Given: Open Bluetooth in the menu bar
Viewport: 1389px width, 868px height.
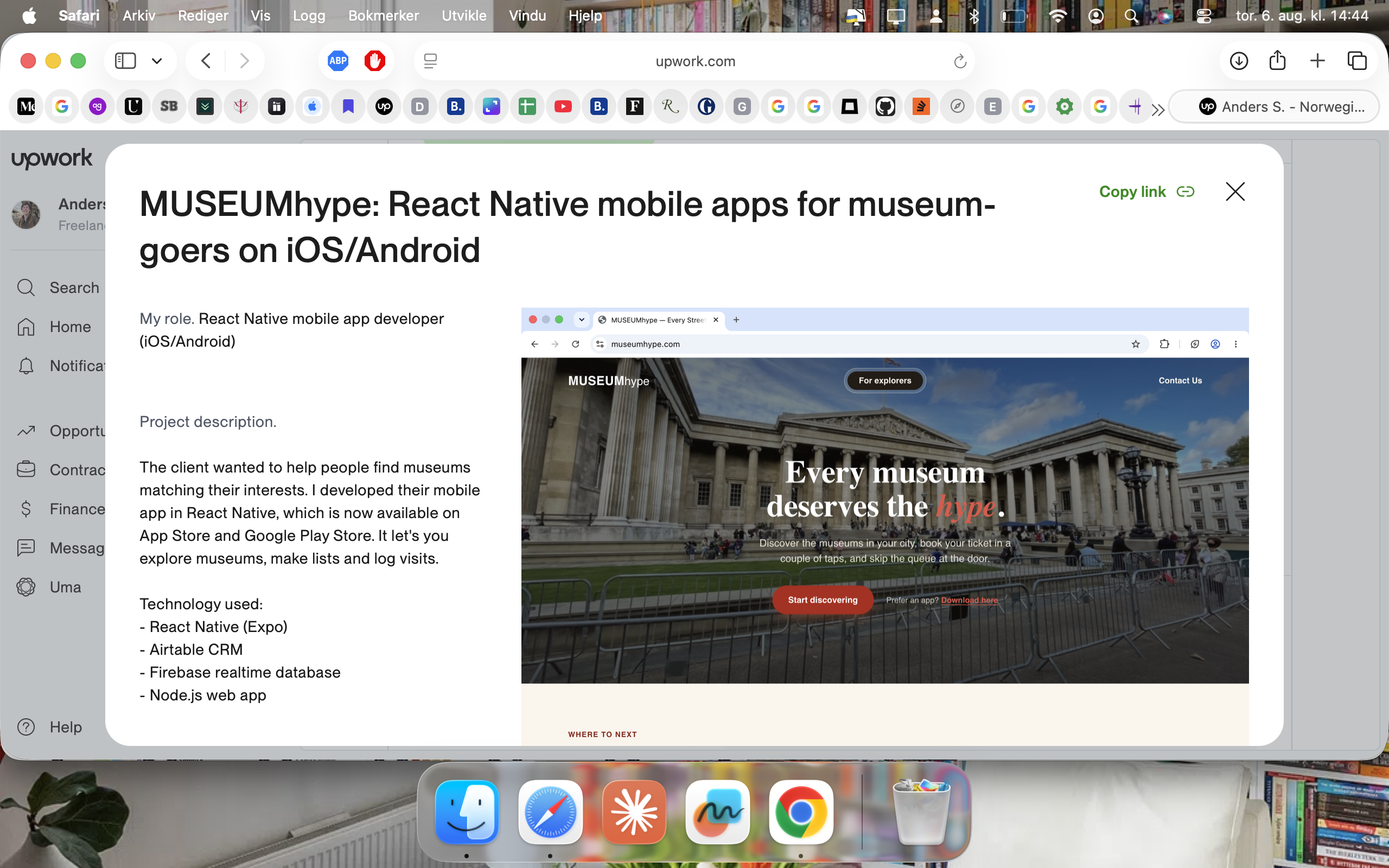Looking at the screenshot, I should (974, 16).
